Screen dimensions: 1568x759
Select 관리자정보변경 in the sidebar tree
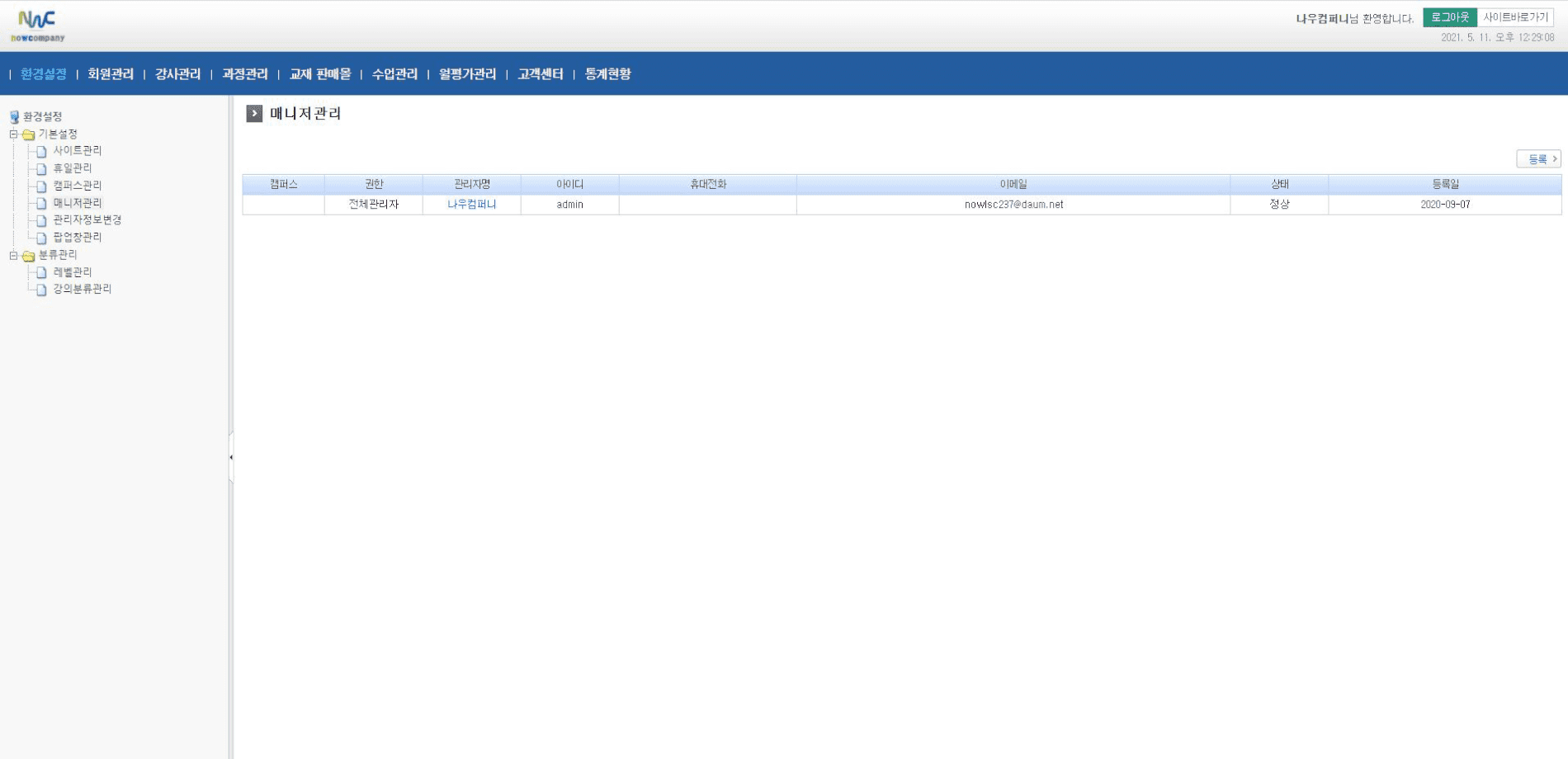87,220
